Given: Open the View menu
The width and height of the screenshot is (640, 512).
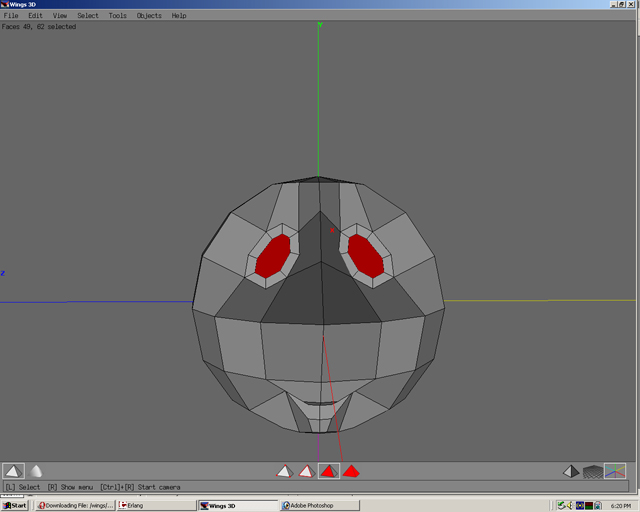Looking at the screenshot, I should pyautogui.click(x=60, y=16).
